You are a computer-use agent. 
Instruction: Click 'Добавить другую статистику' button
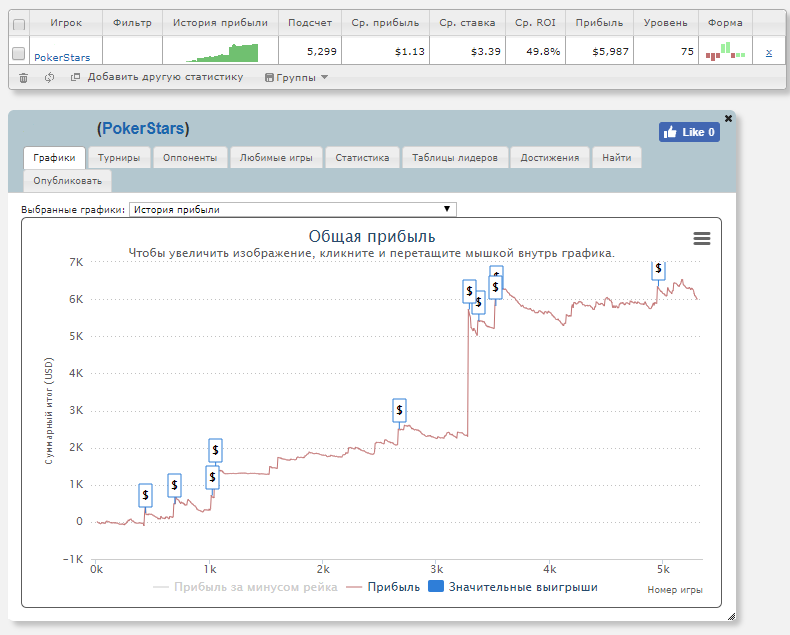[x=157, y=77]
